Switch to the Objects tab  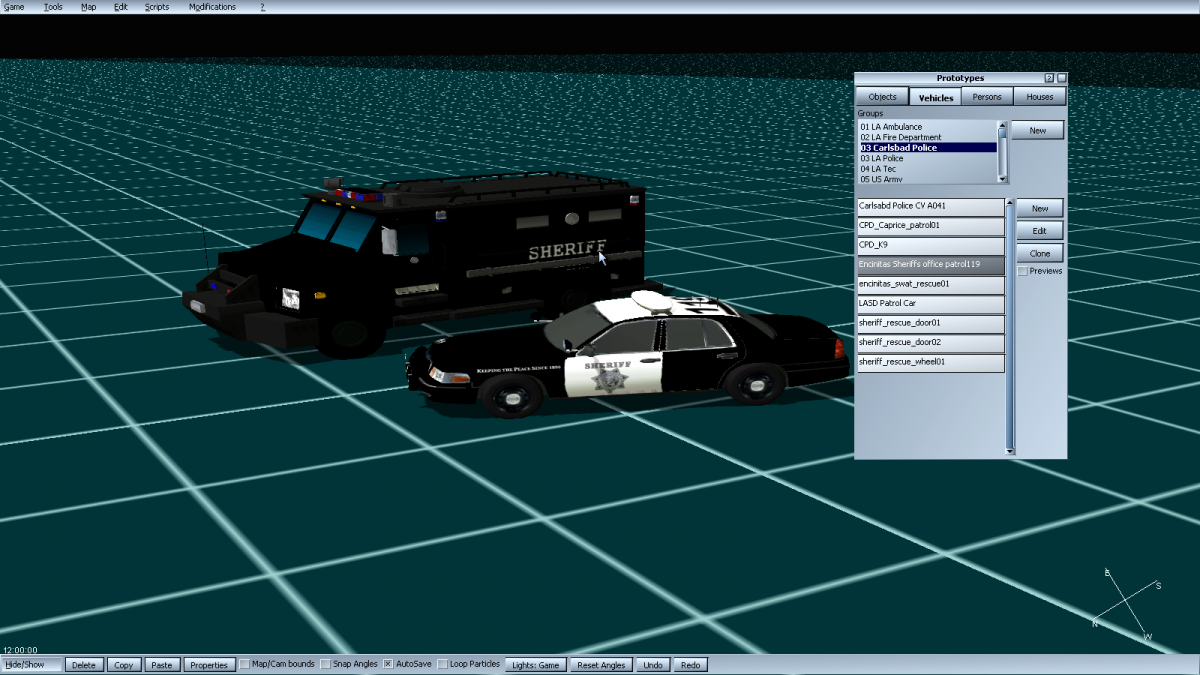[x=882, y=97]
